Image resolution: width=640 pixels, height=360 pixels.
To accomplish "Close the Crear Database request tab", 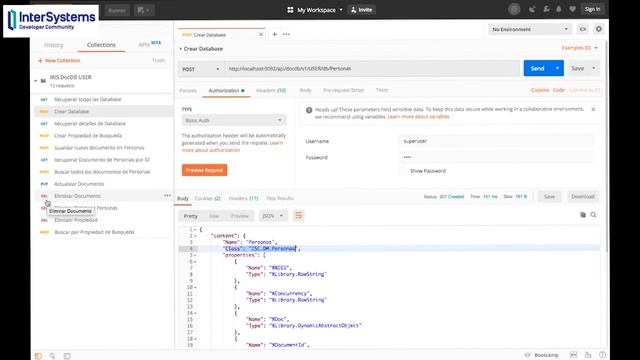I will point(261,34).
